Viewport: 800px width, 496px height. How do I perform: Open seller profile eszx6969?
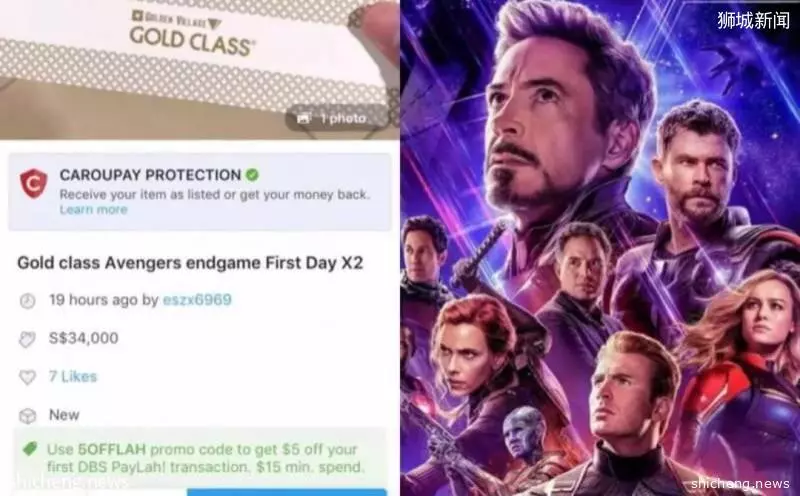pyautogui.click(x=197, y=300)
